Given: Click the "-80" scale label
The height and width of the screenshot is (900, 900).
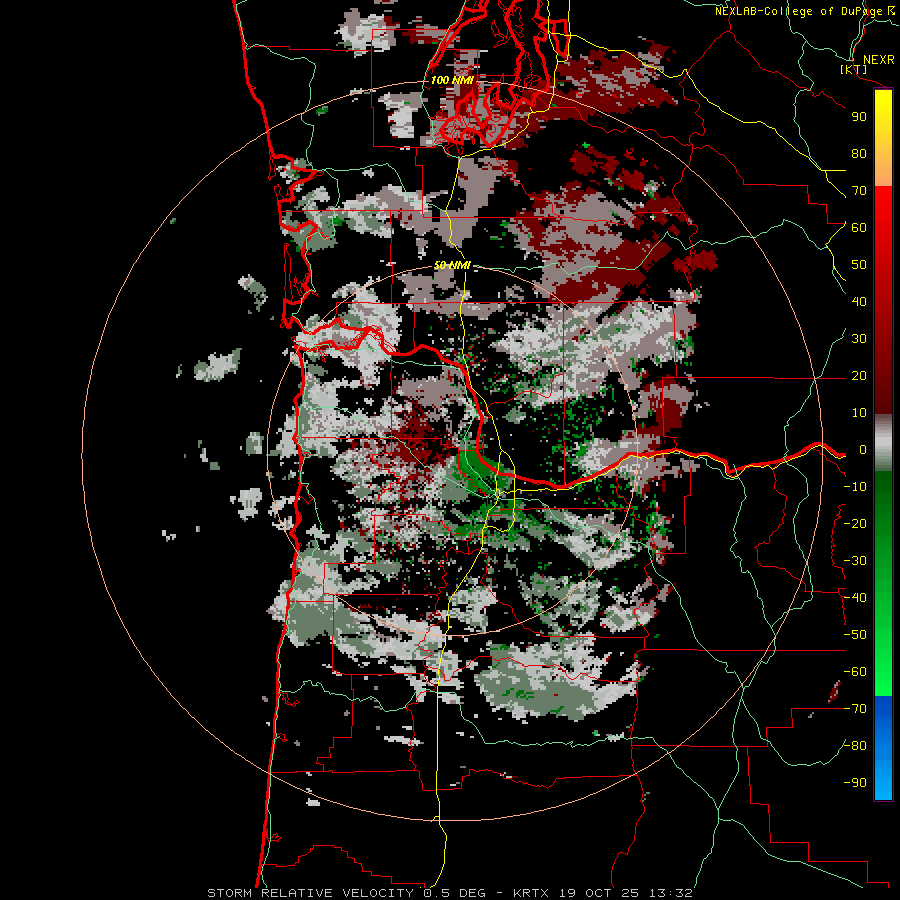Looking at the screenshot, I should coord(855,746).
